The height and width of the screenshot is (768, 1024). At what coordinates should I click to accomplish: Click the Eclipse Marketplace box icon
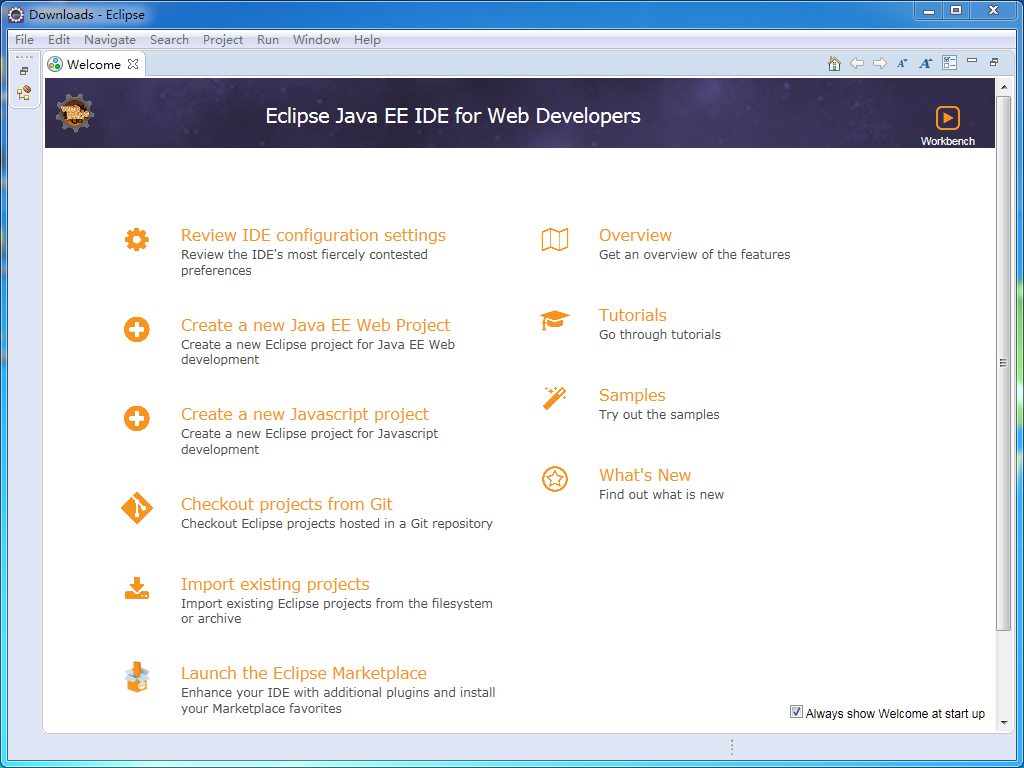(x=137, y=677)
